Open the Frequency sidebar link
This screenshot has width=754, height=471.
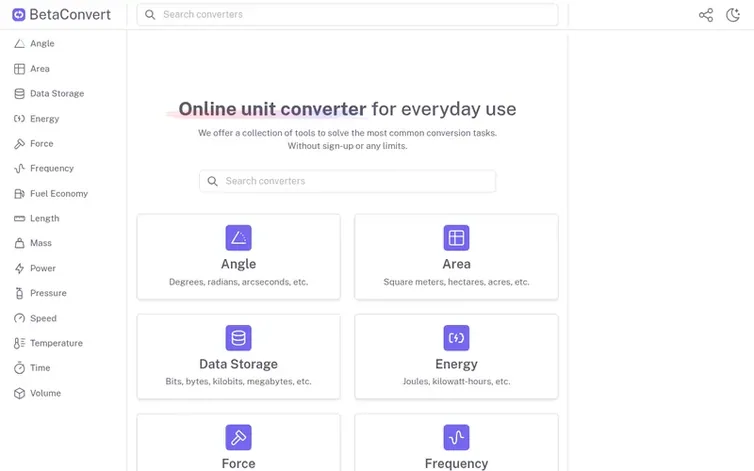(x=51, y=168)
